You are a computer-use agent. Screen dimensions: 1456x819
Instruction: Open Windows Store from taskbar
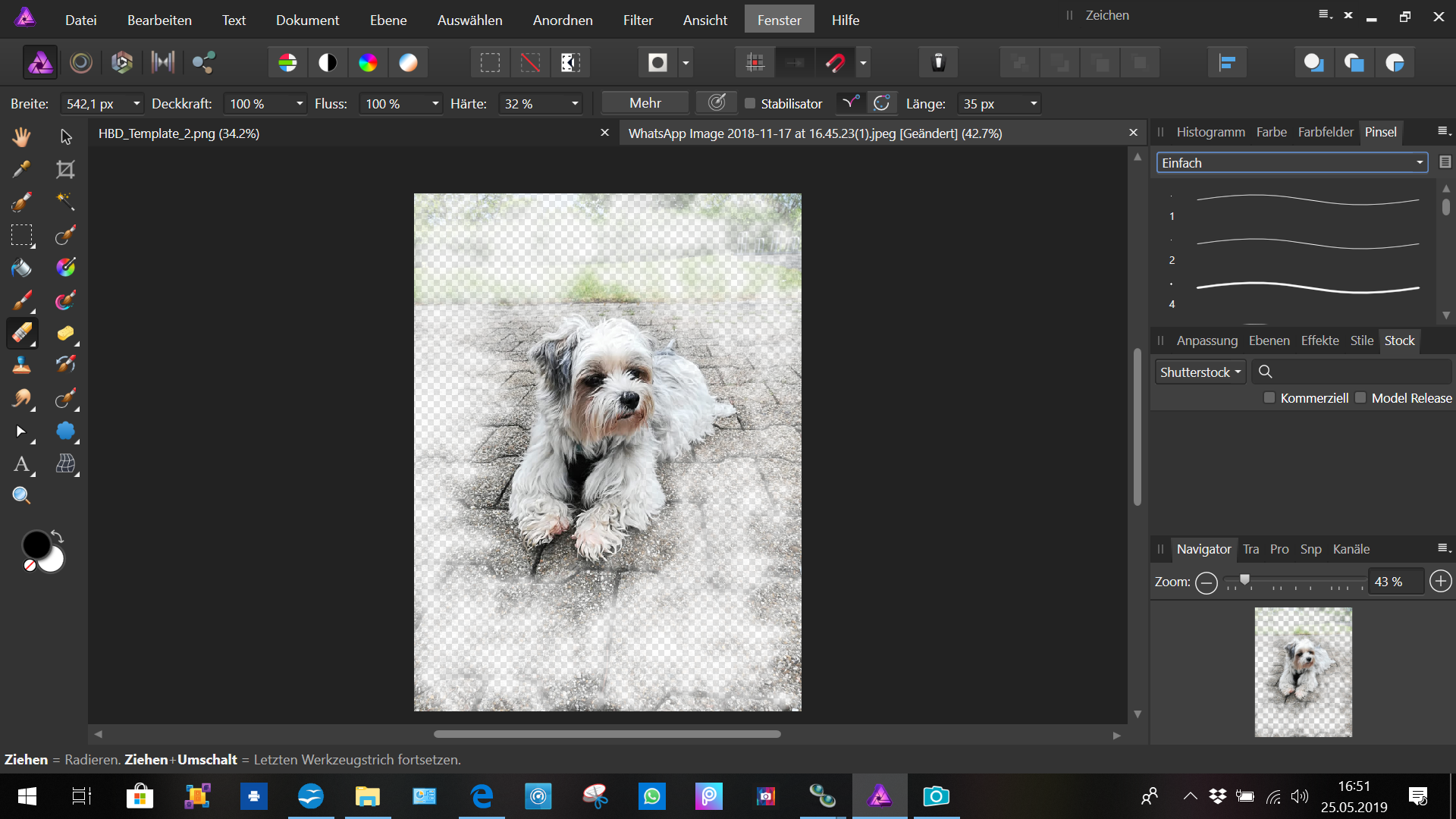click(x=140, y=796)
